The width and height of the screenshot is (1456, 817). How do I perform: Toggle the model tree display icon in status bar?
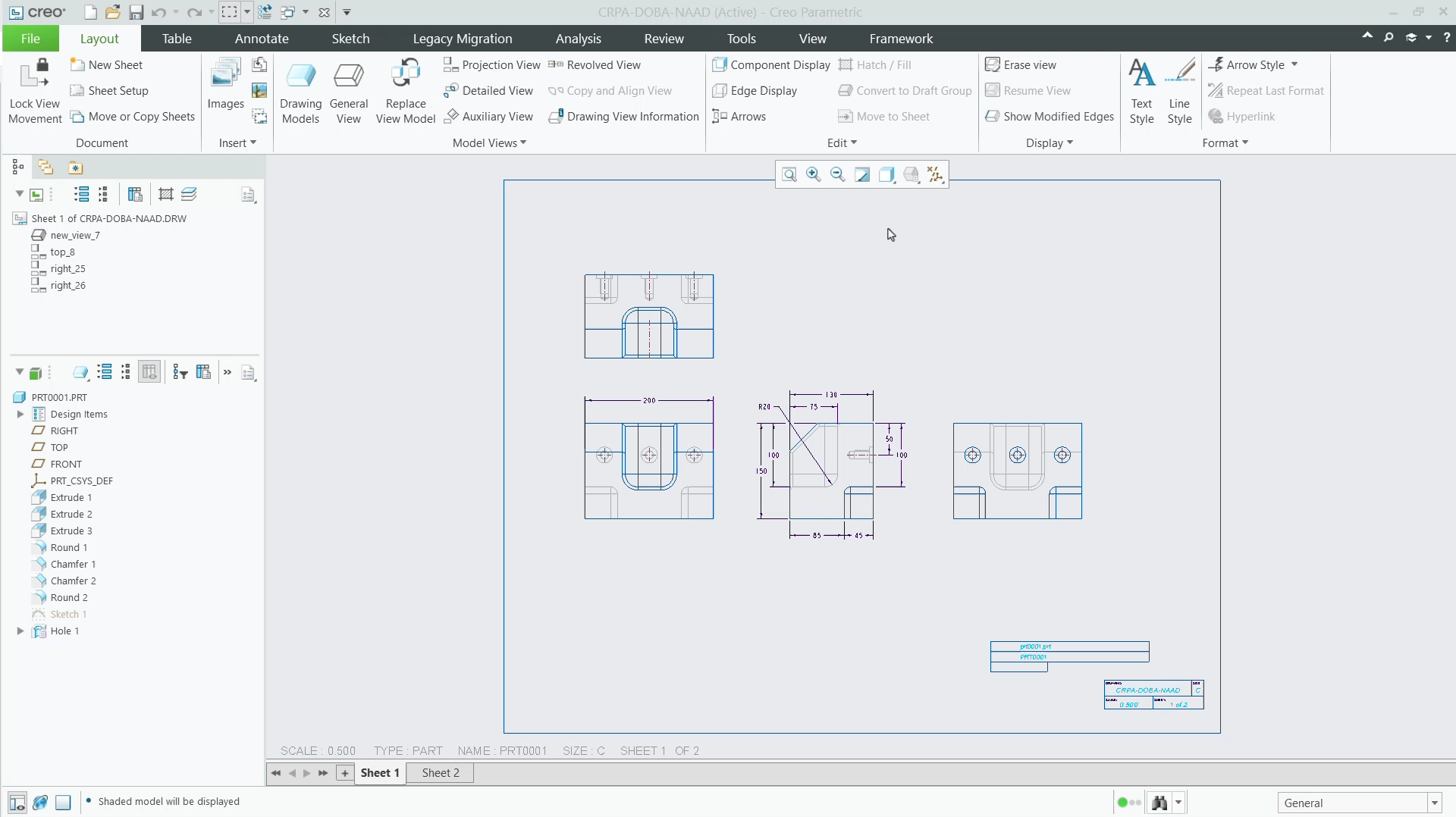click(17, 802)
